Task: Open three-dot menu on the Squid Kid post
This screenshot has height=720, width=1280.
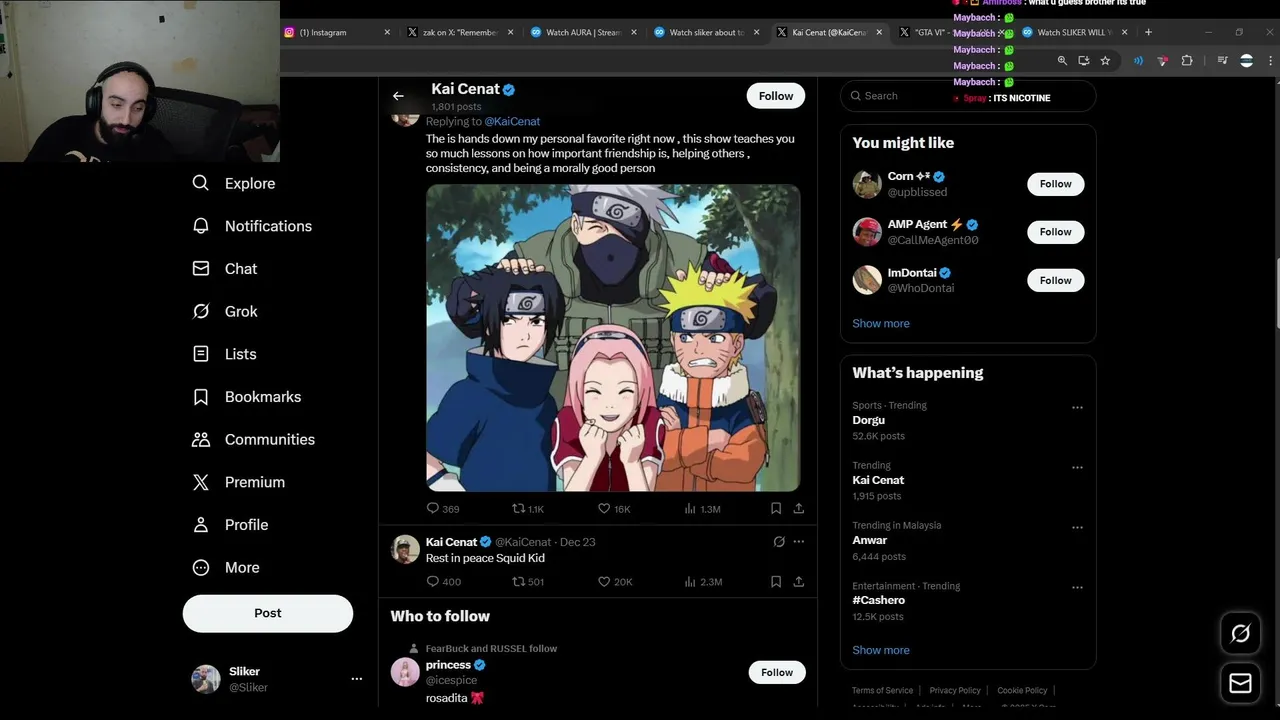Action: [x=798, y=542]
